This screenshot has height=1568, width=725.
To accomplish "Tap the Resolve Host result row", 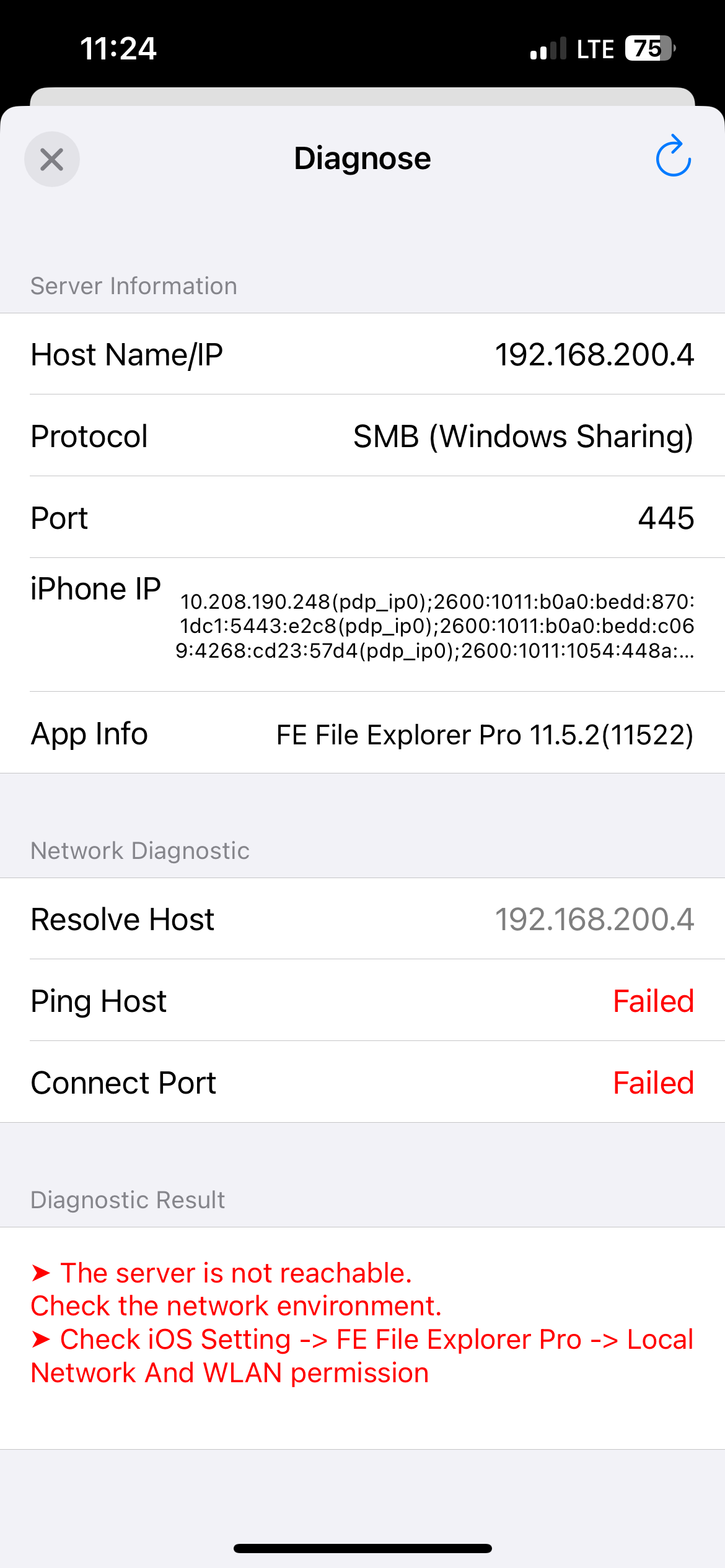I will (x=362, y=919).
